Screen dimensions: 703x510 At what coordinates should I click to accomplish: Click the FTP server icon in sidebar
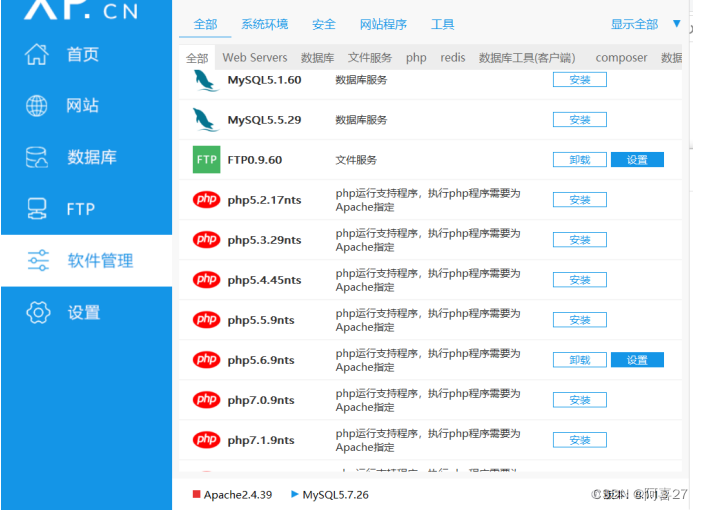(36, 209)
